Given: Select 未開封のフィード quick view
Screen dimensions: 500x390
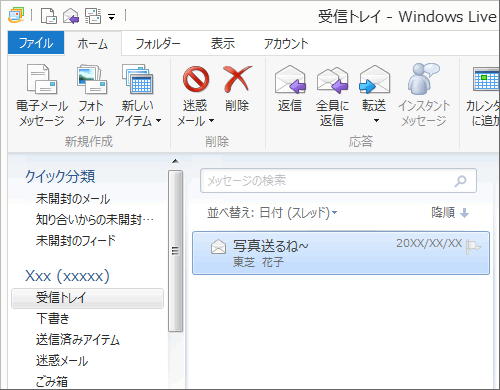Looking at the screenshot, I should pyautogui.click(x=76, y=240).
